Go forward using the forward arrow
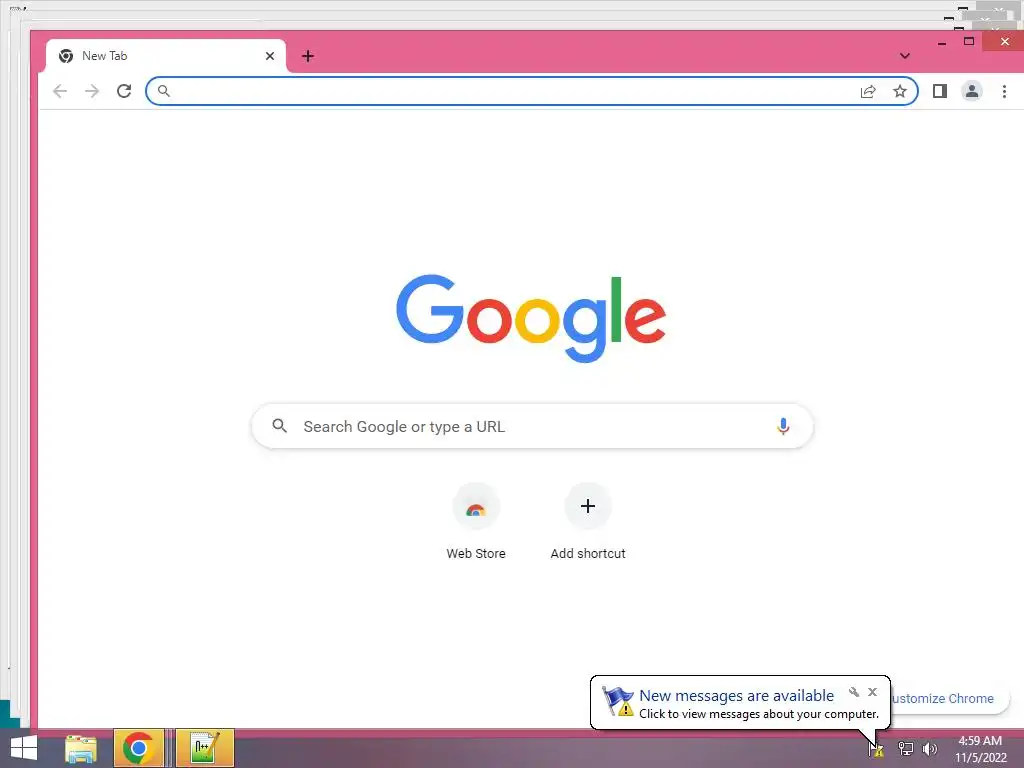1024x768 pixels. [x=92, y=91]
